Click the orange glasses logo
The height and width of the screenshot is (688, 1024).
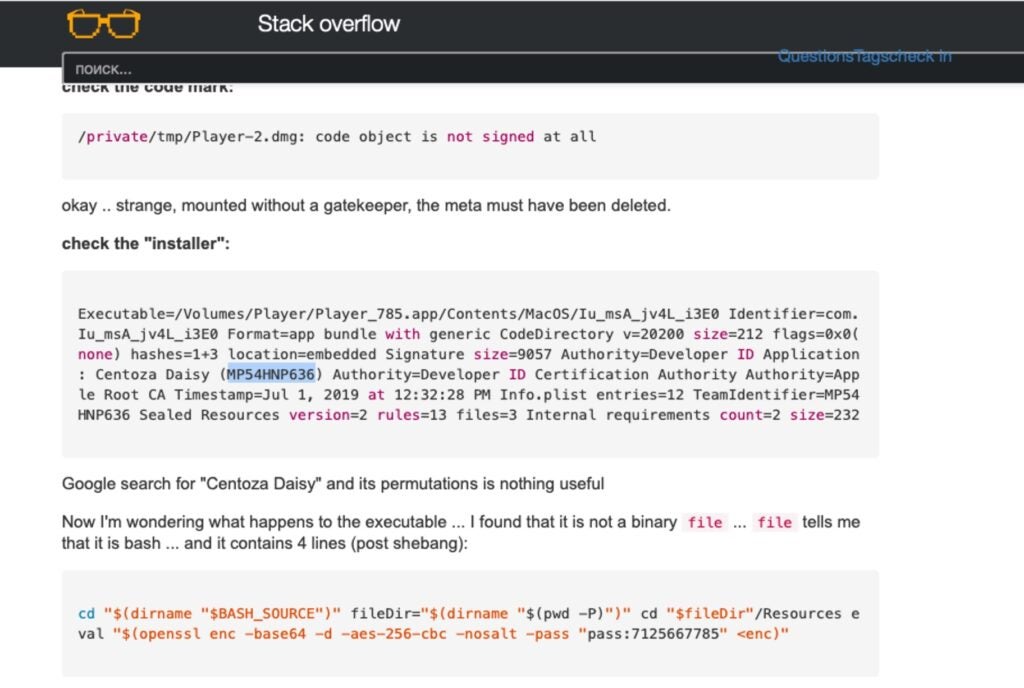[x=104, y=23]
